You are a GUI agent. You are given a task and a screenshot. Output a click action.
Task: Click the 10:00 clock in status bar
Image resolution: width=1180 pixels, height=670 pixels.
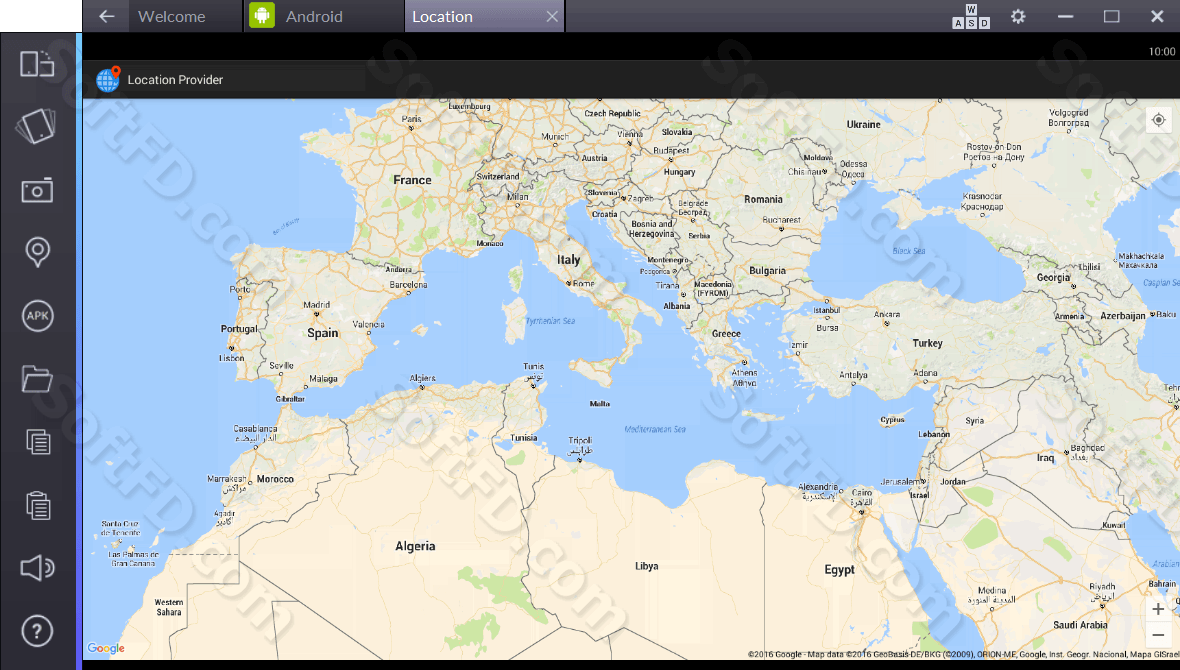pos(1162,51)
